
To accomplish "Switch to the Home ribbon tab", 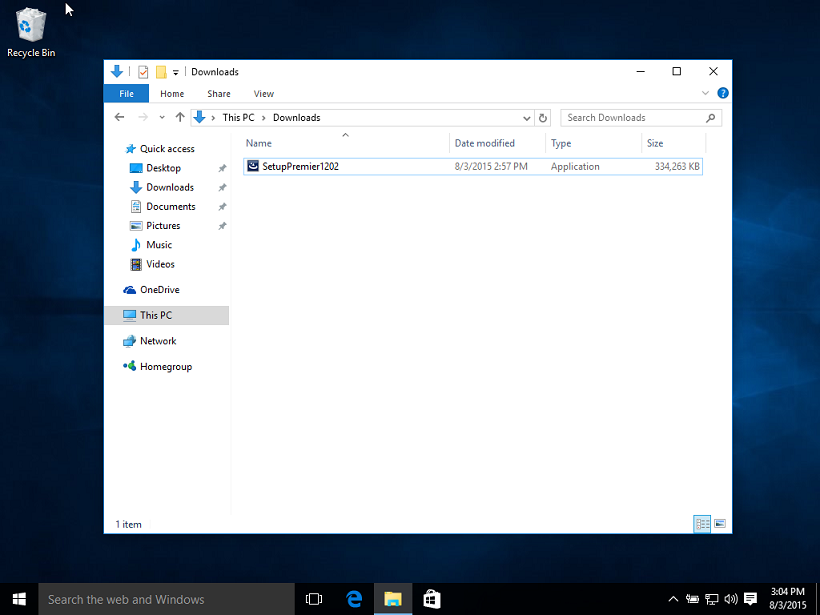I will [172, 94].
